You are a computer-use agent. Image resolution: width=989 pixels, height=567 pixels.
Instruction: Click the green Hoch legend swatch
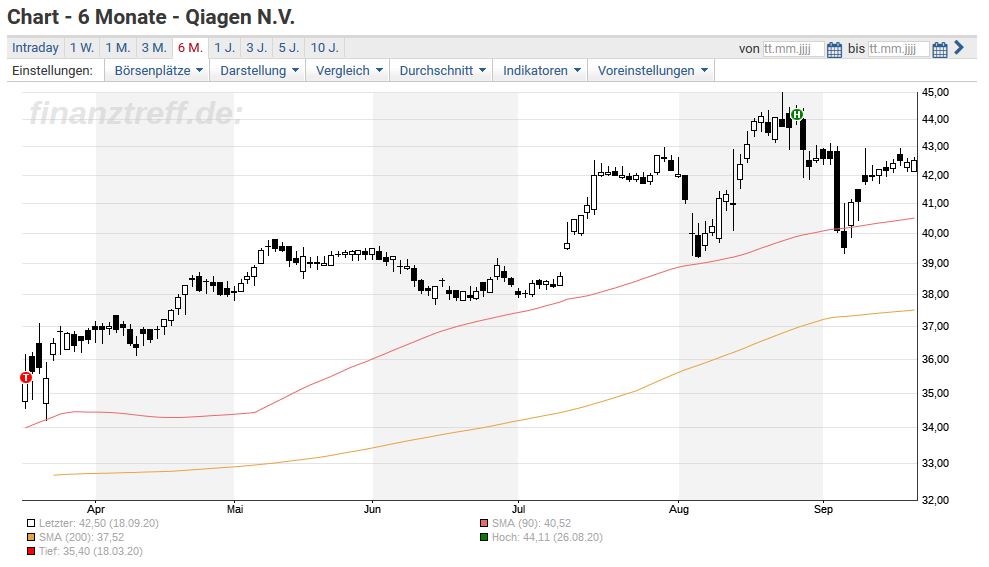click(x=484, y=537)
